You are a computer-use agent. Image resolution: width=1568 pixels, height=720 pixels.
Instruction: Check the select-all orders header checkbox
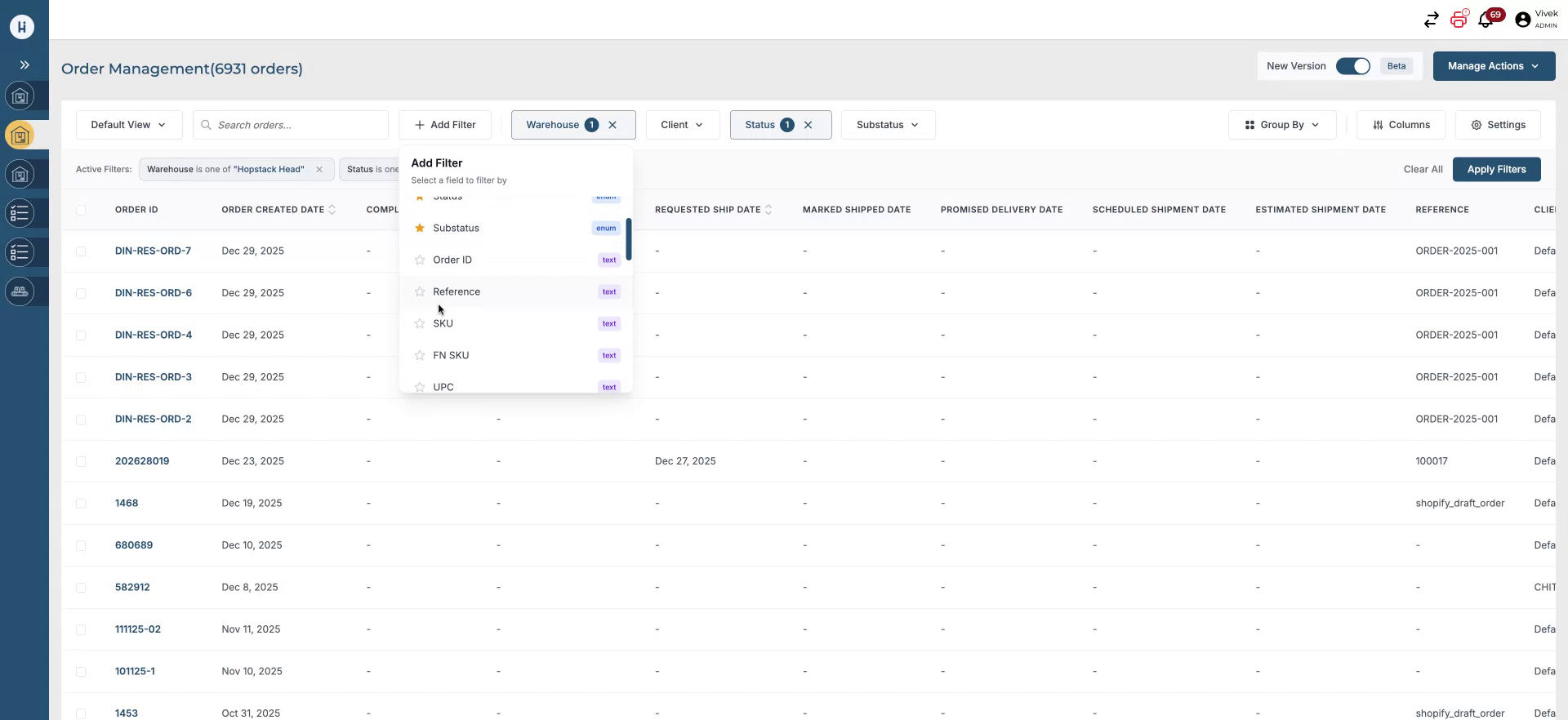[x=81, y=211]
